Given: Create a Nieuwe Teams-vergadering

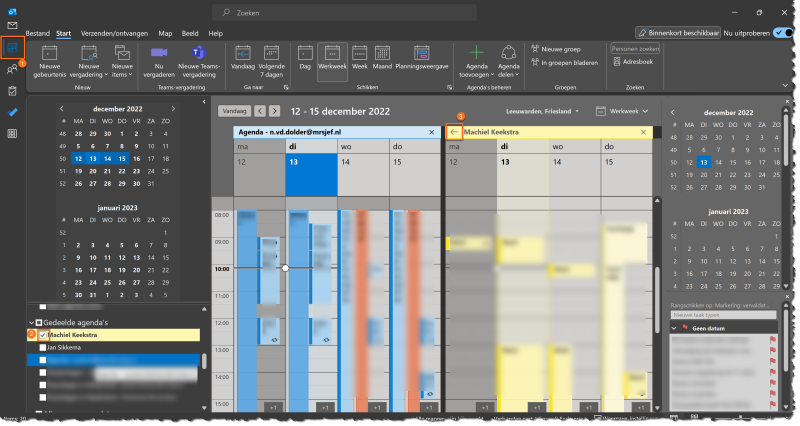Looking at the screenshot, I should click(x=197, y=53).
